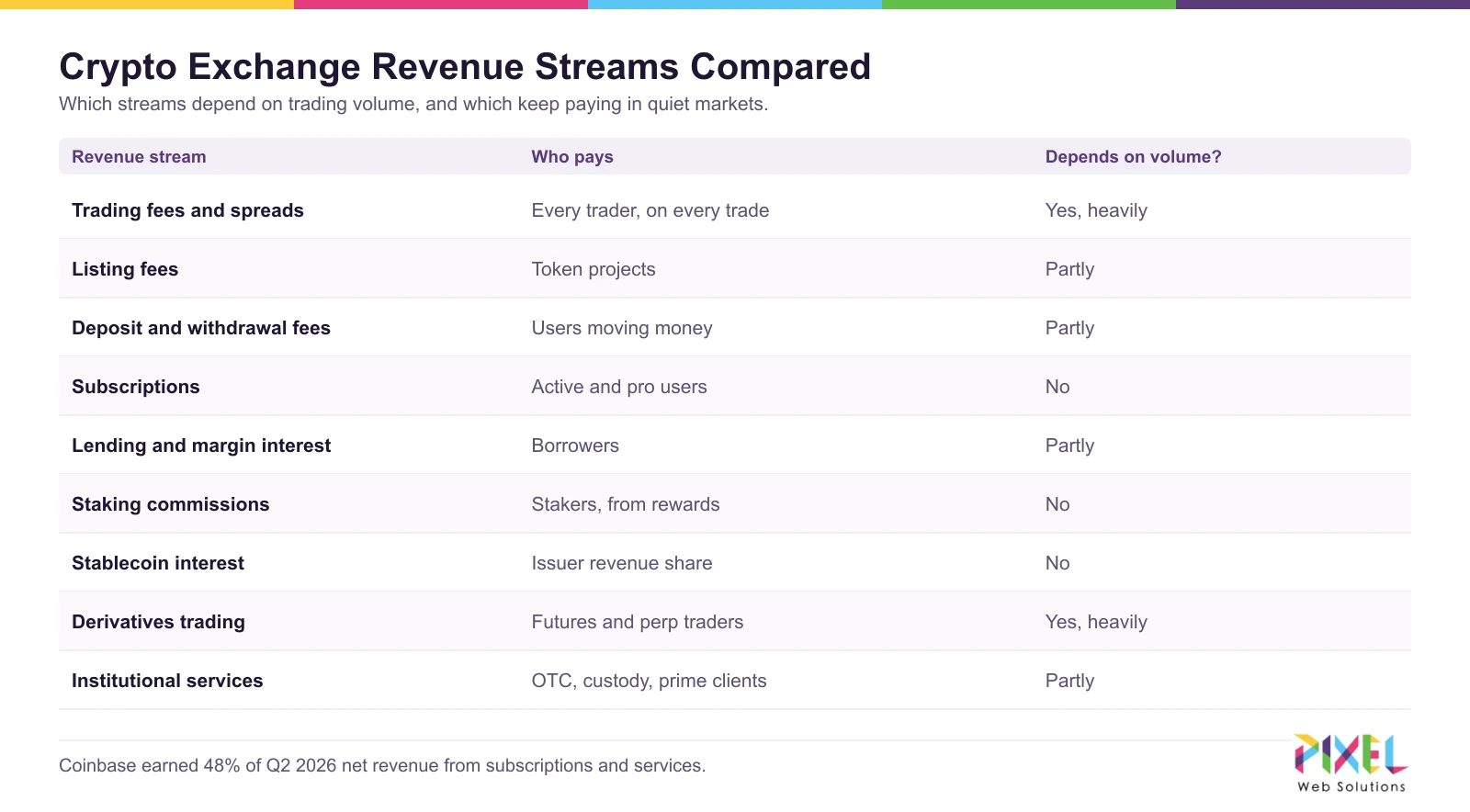Select the "Listing fees" row label
This screenshot has width=1470, height=812.
[x=125, y=269]
